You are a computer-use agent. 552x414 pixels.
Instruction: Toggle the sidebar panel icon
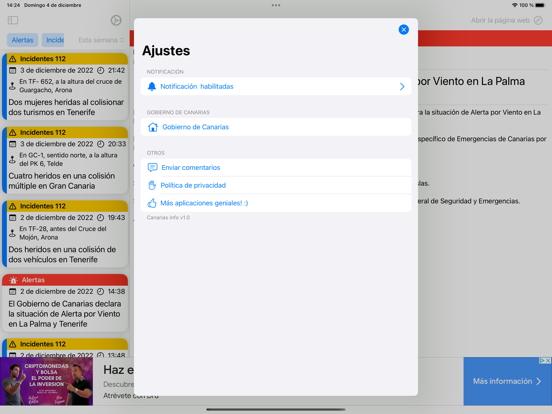click(x=13, y=20)
